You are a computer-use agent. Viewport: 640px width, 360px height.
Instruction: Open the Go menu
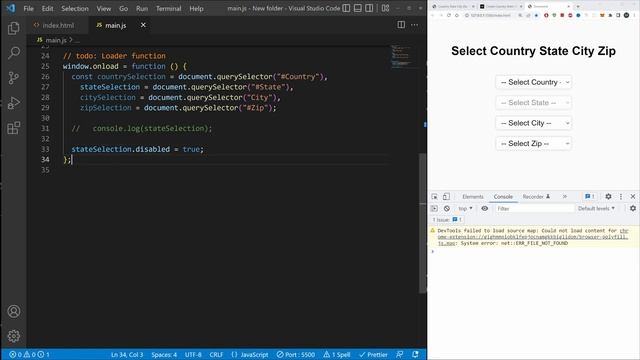tap(123, 9)
